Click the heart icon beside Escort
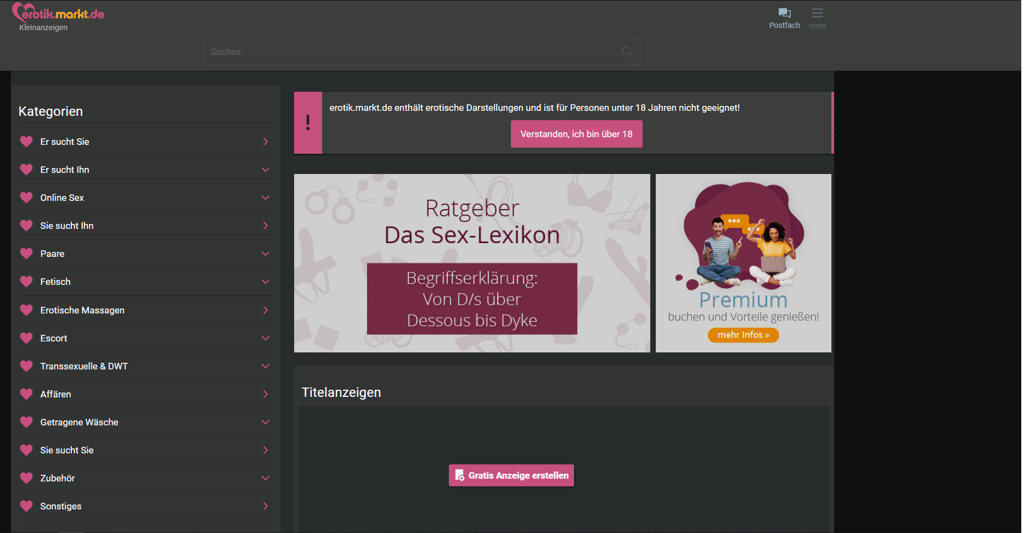1024x533 pixels. pyautogui.click(x=26, y=338)
